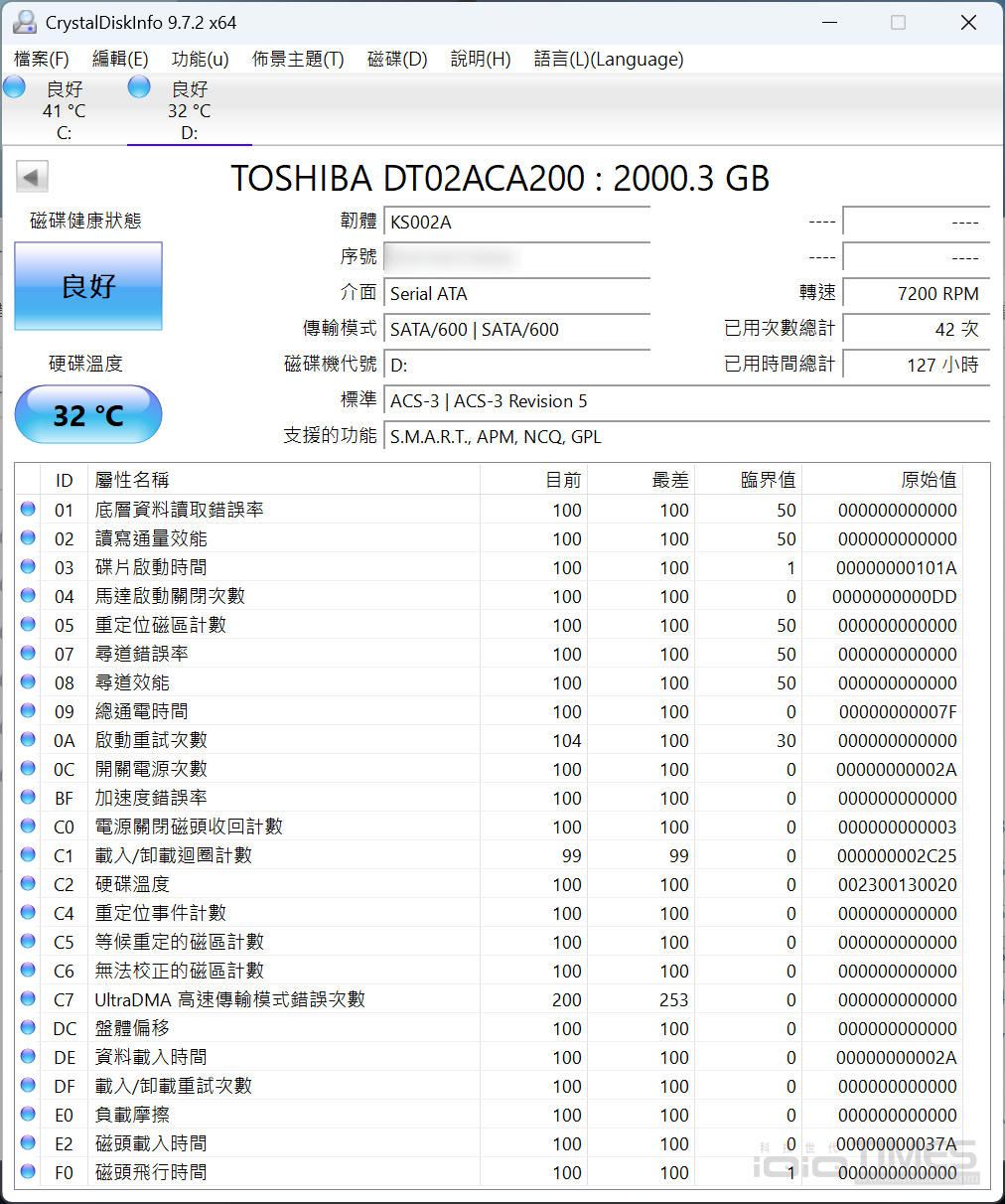Click the CrystalDiskInfo app icon in title bar

25,23
